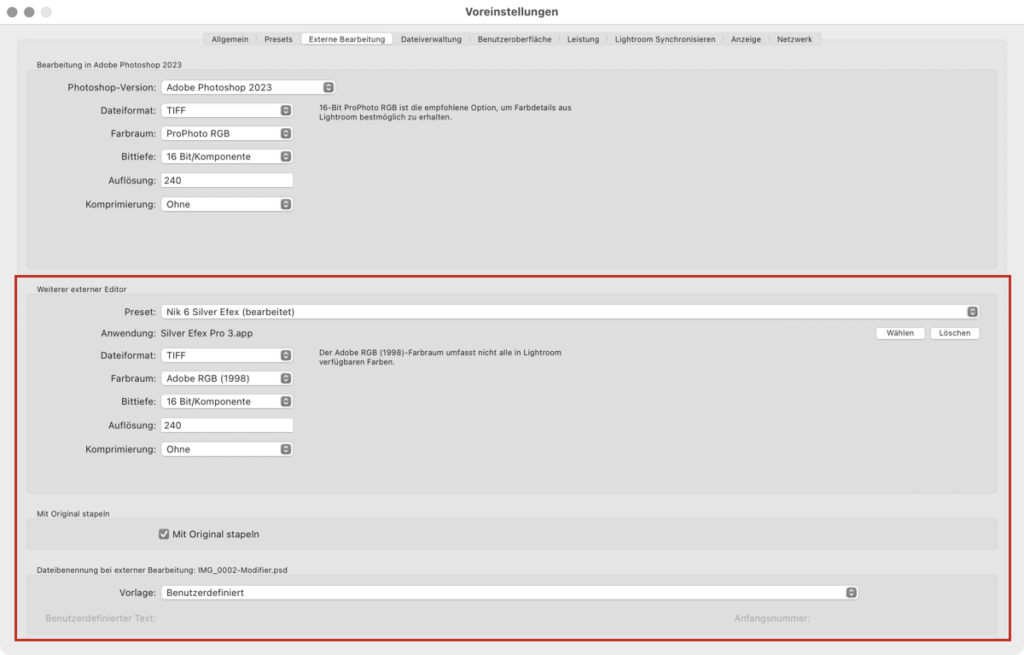
Task: Open external editor Bittiefe dropdown
Action: point(227,402)
